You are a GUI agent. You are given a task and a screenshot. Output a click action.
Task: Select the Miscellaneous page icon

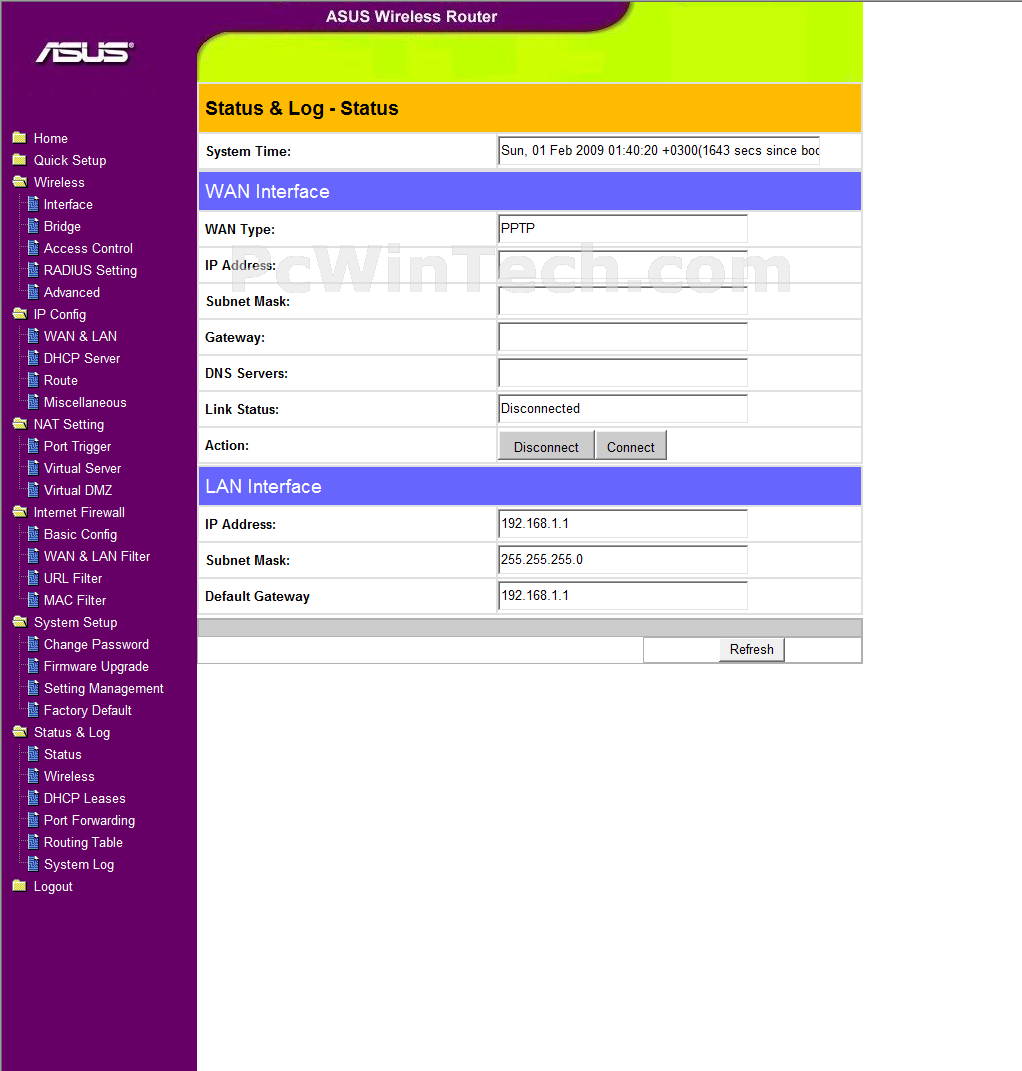[33, 402]
